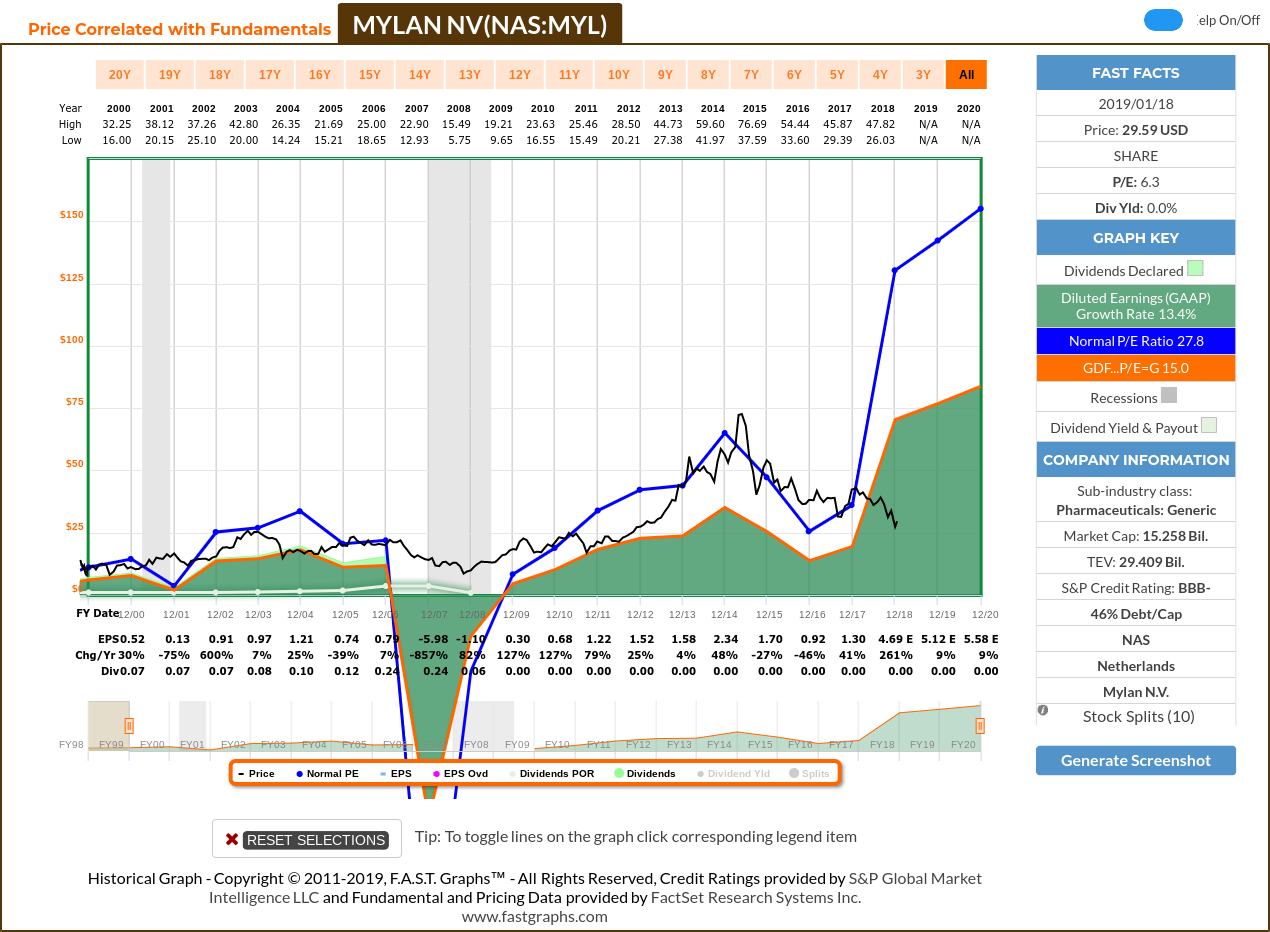Image resolution: width=1270 pixels, height=932 pixels.
Task: Switch the Help On/Off toggle
Action: [x=1163, y=19]
